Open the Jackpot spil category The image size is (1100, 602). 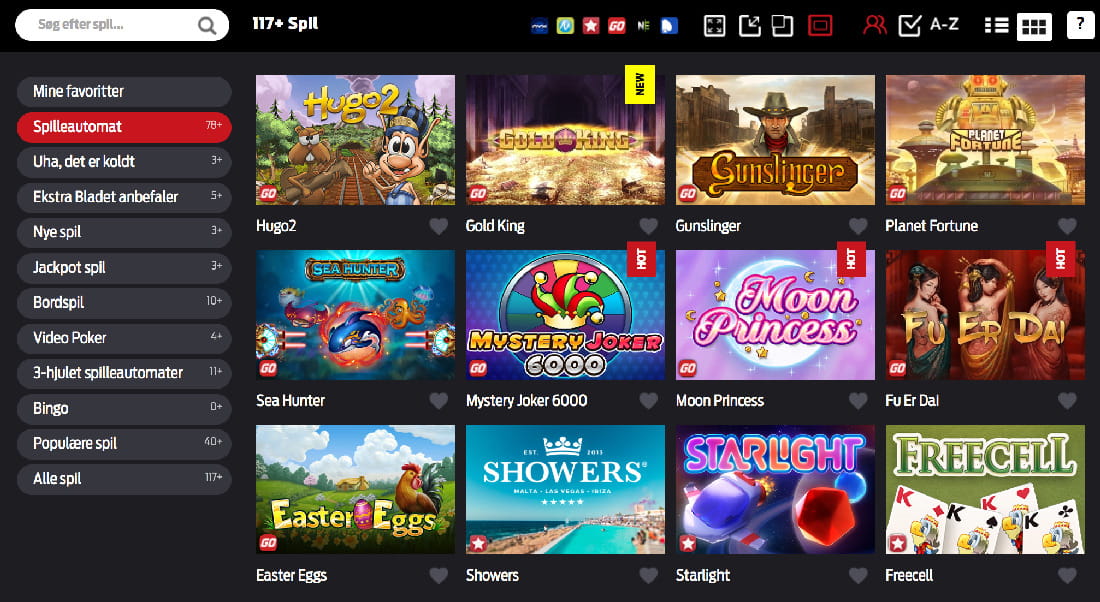[124, 267]
